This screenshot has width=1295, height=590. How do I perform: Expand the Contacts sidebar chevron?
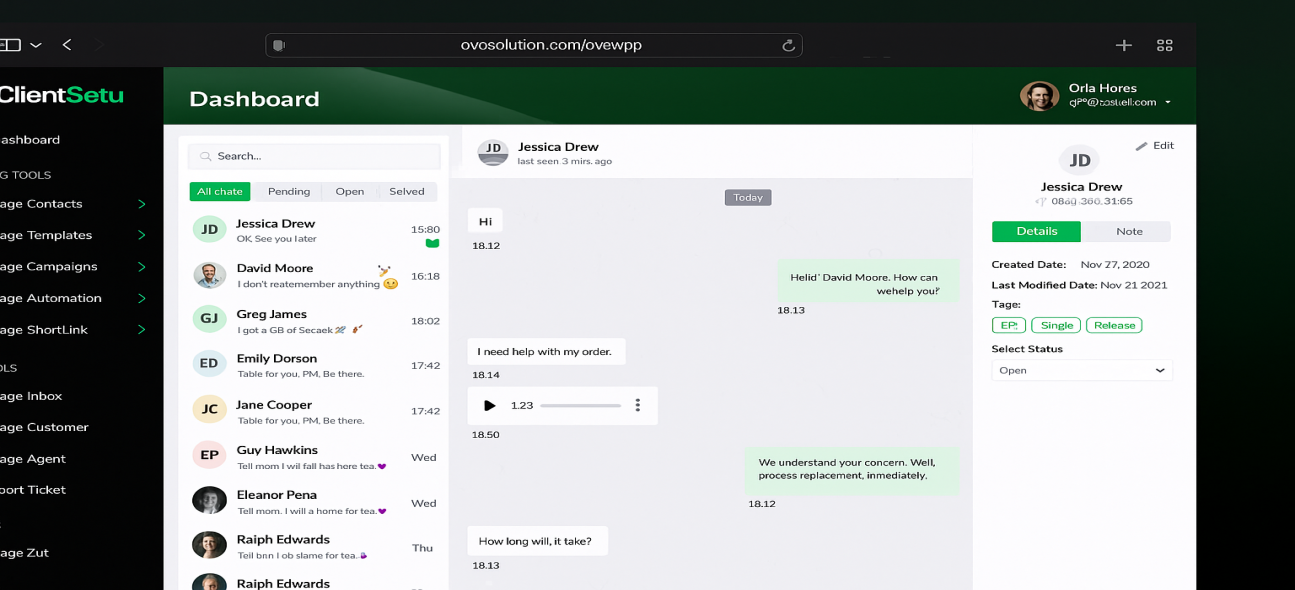pyautogui.click(x=141, y=204)
